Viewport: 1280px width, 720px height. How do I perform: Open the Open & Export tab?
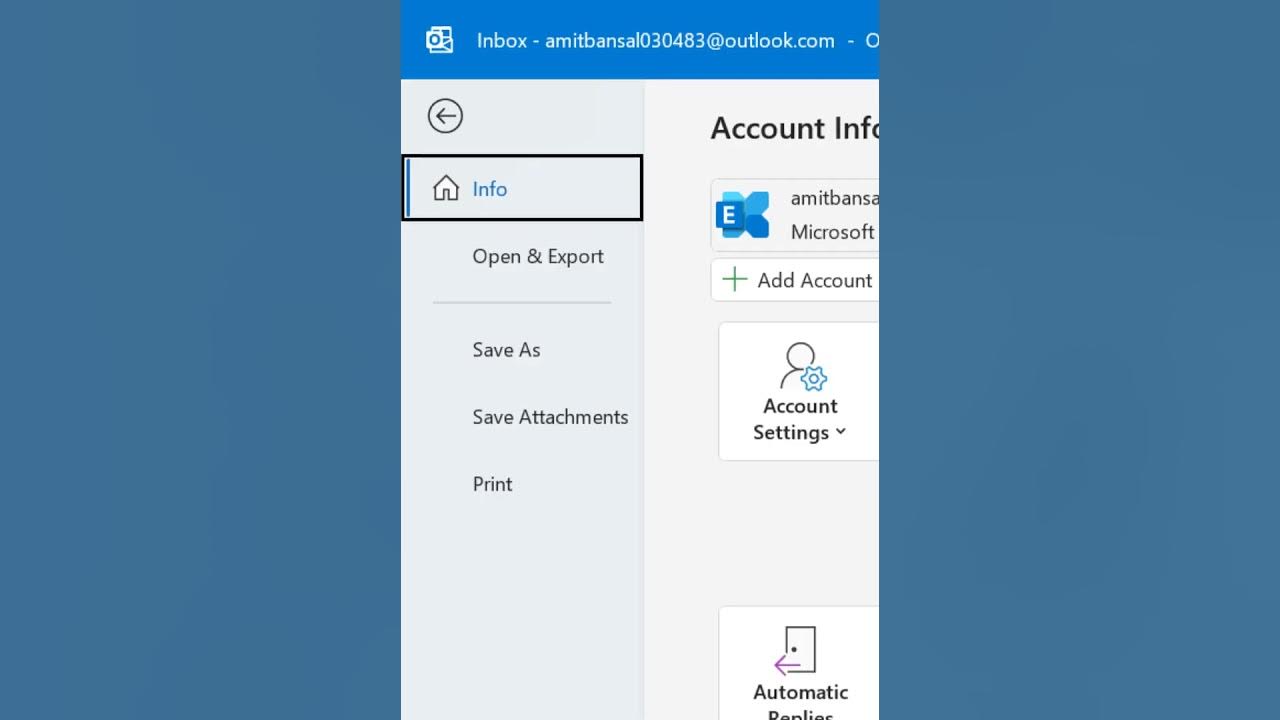(522, 256)
